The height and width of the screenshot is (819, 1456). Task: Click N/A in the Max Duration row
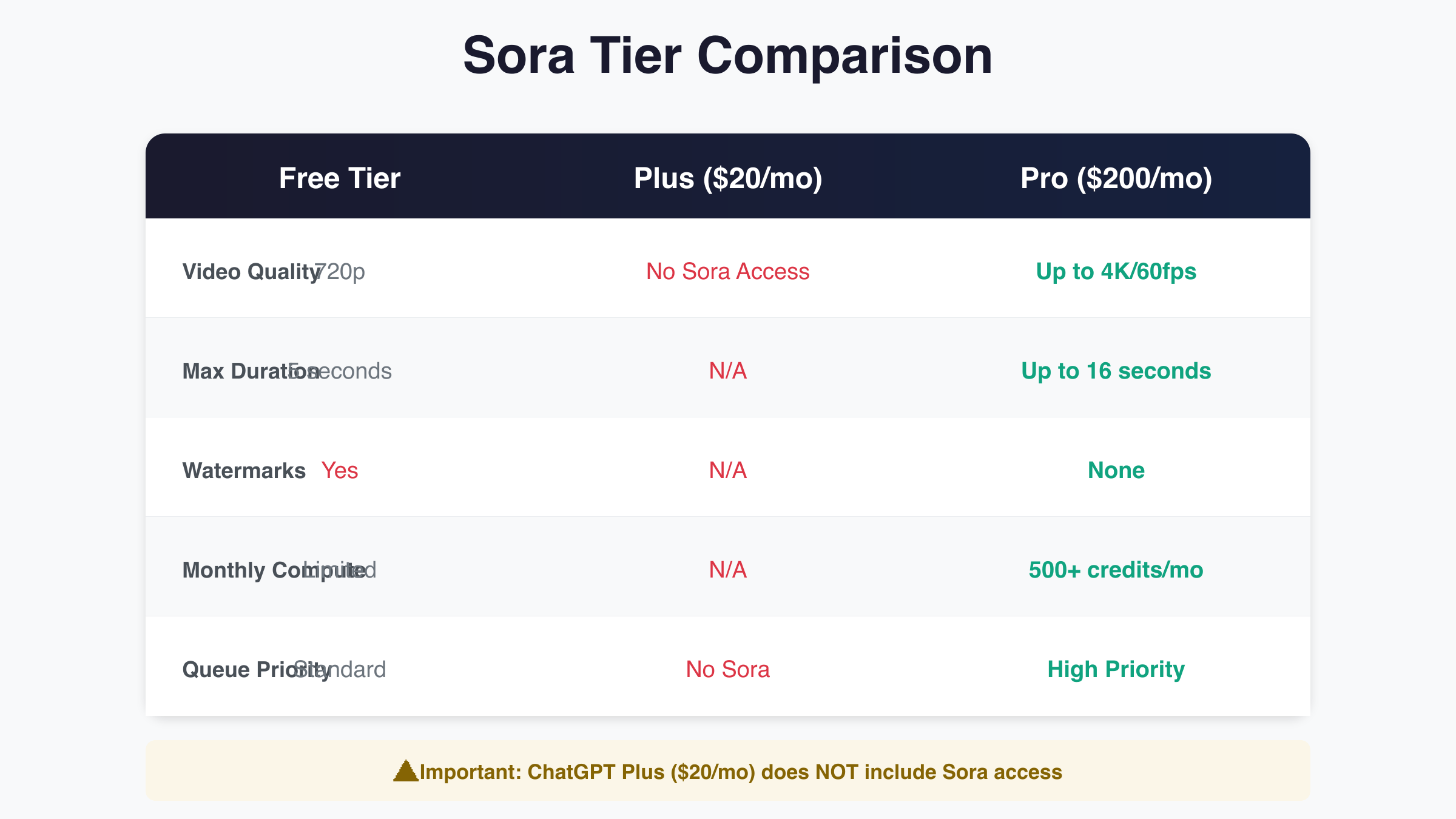727,371
